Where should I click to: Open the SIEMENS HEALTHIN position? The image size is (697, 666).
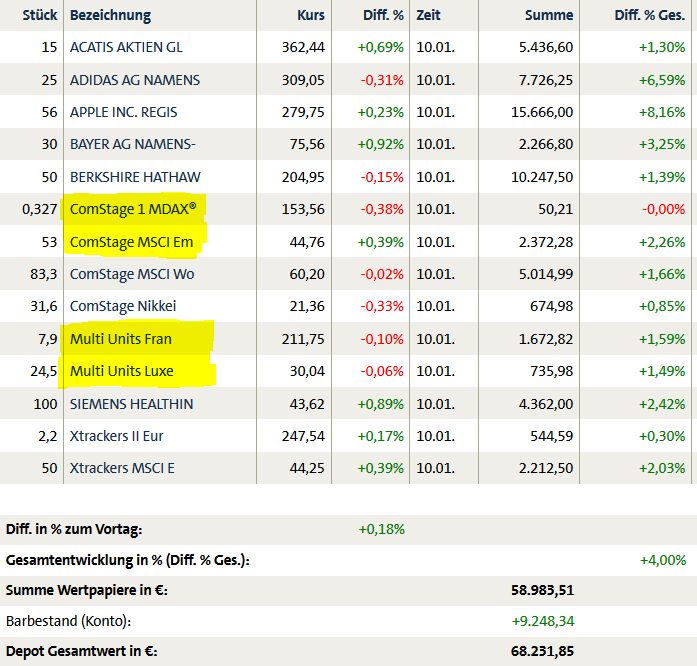[x=132, y=404]
